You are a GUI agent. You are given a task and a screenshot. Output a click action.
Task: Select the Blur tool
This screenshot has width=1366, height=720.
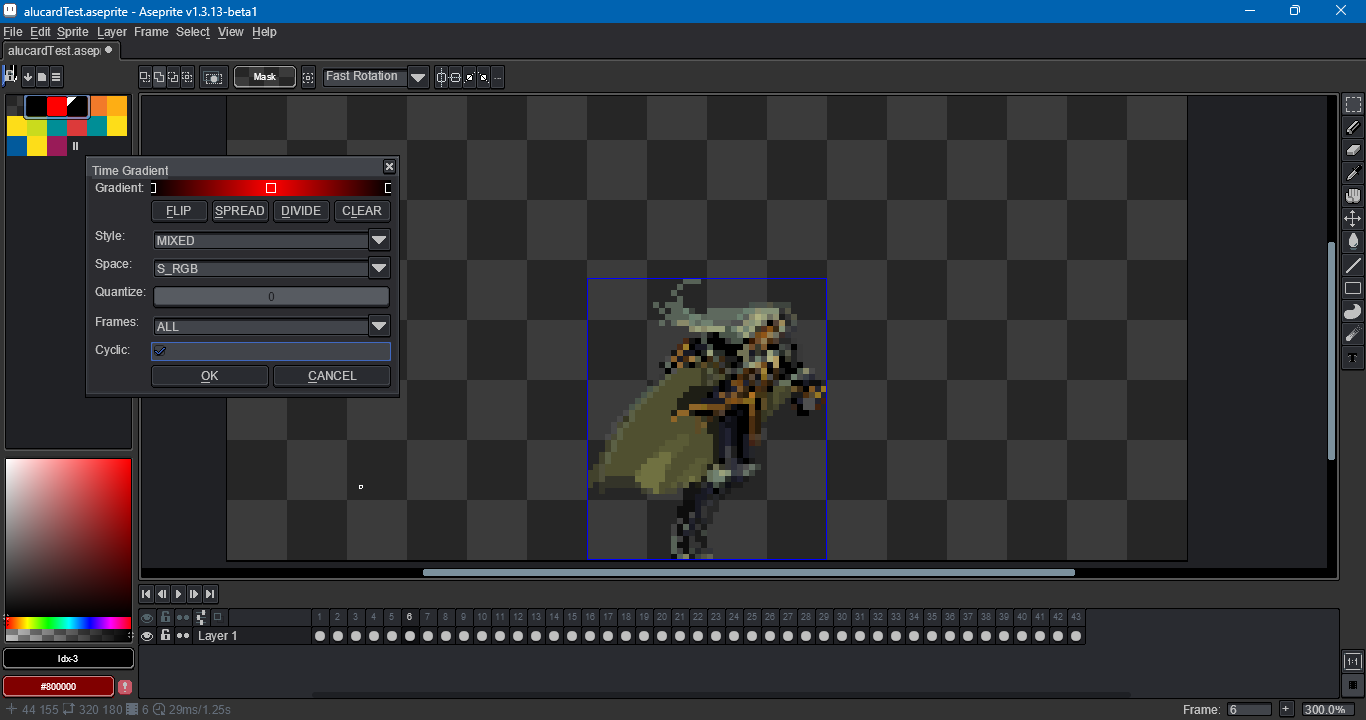pyautogui.click(x=1353, y=334)
